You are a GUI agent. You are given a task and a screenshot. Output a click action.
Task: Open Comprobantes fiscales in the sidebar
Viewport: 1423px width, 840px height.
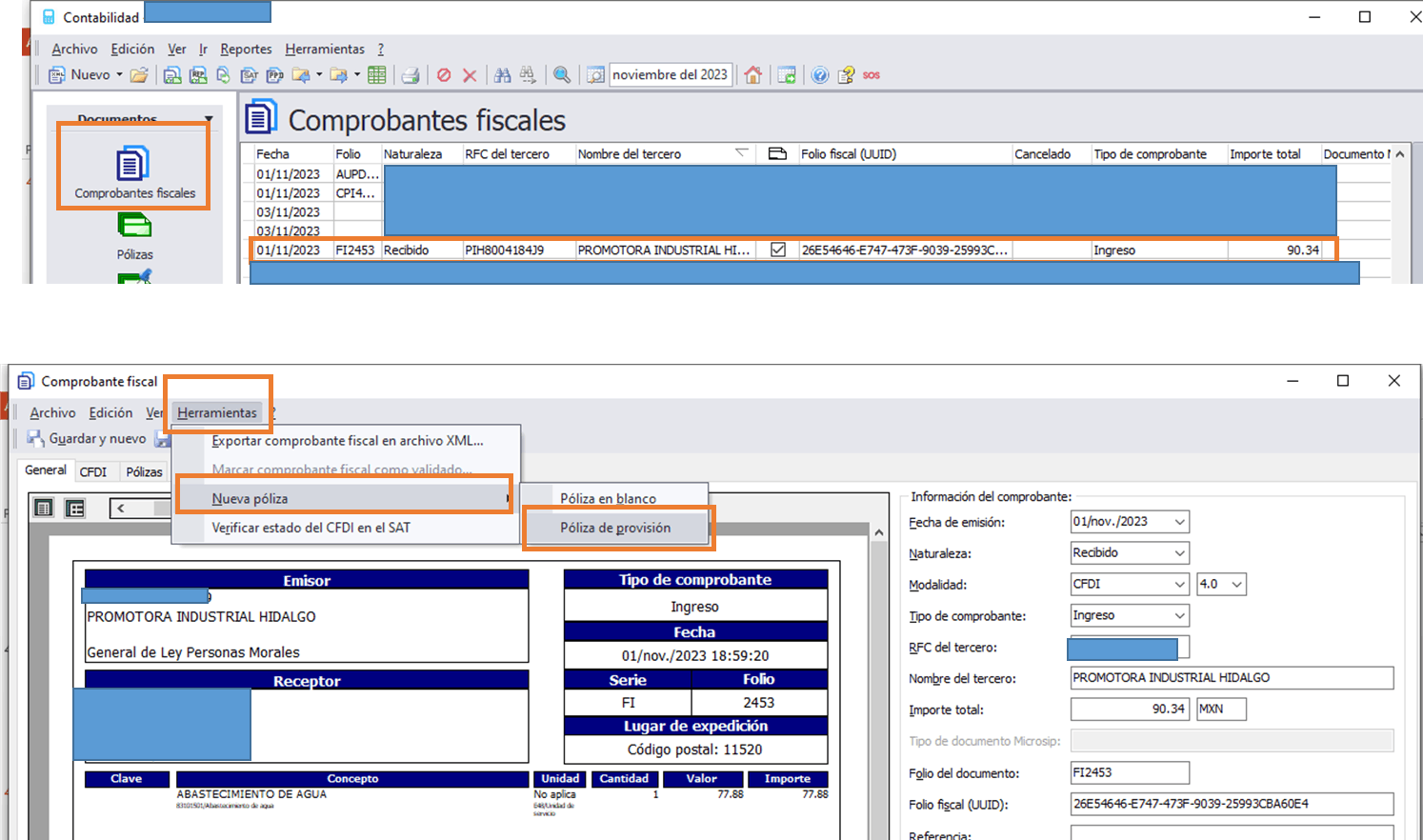(134, 171)
